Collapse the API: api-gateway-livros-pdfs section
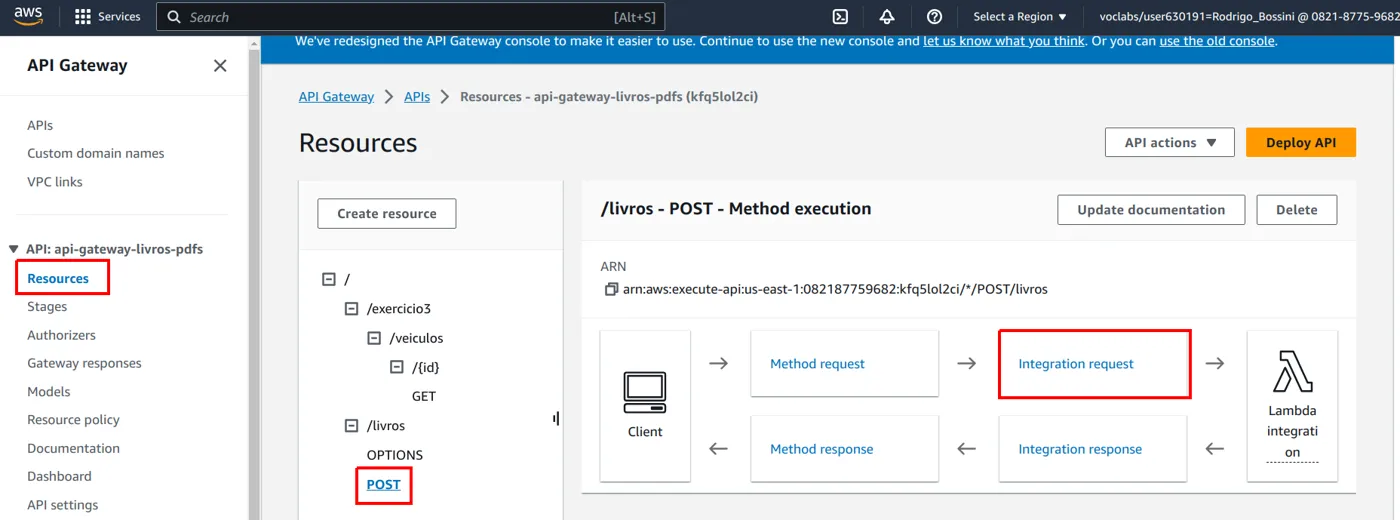This screenshot has width=1400, height=520. tap(13, 249)
